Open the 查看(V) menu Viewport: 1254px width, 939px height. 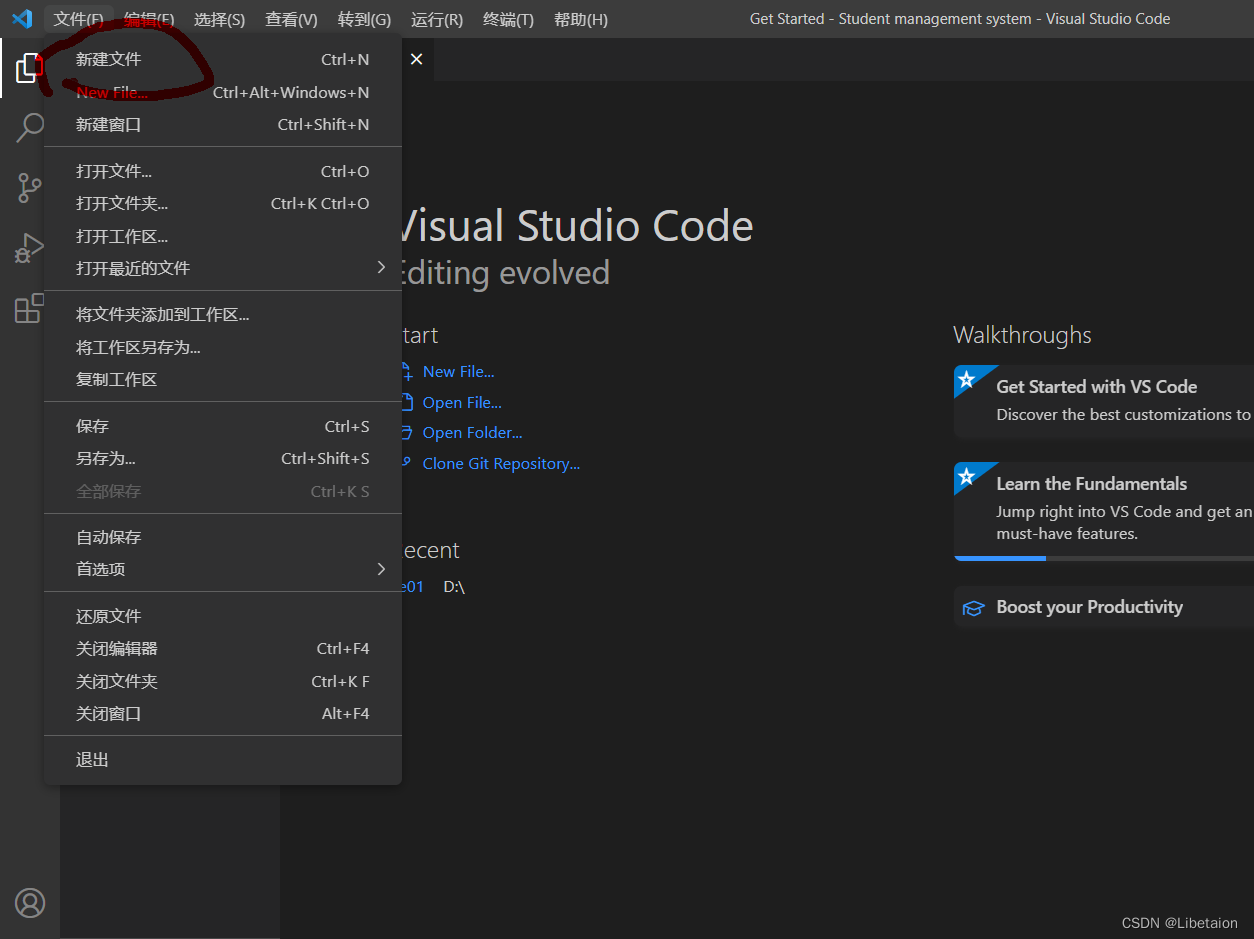[x=291, y=19]
